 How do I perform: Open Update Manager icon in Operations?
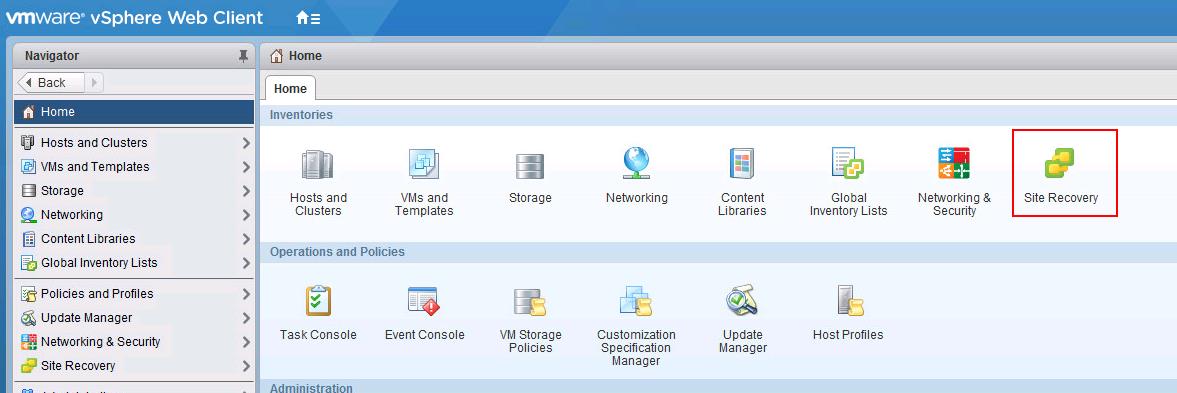pyautogui.click(x=742, y=301)
